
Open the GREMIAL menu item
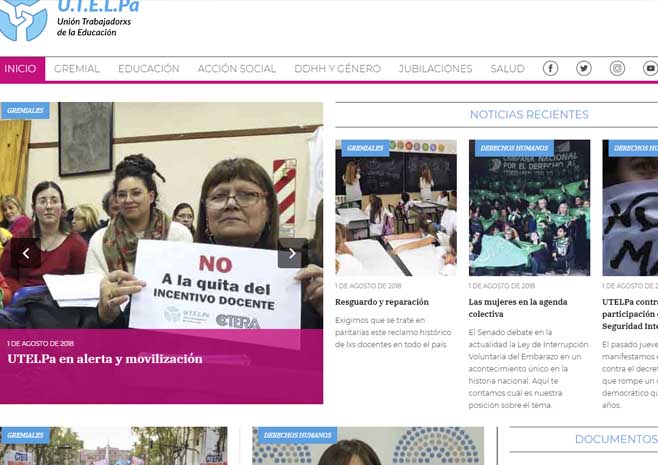click(x=77, y=69)
